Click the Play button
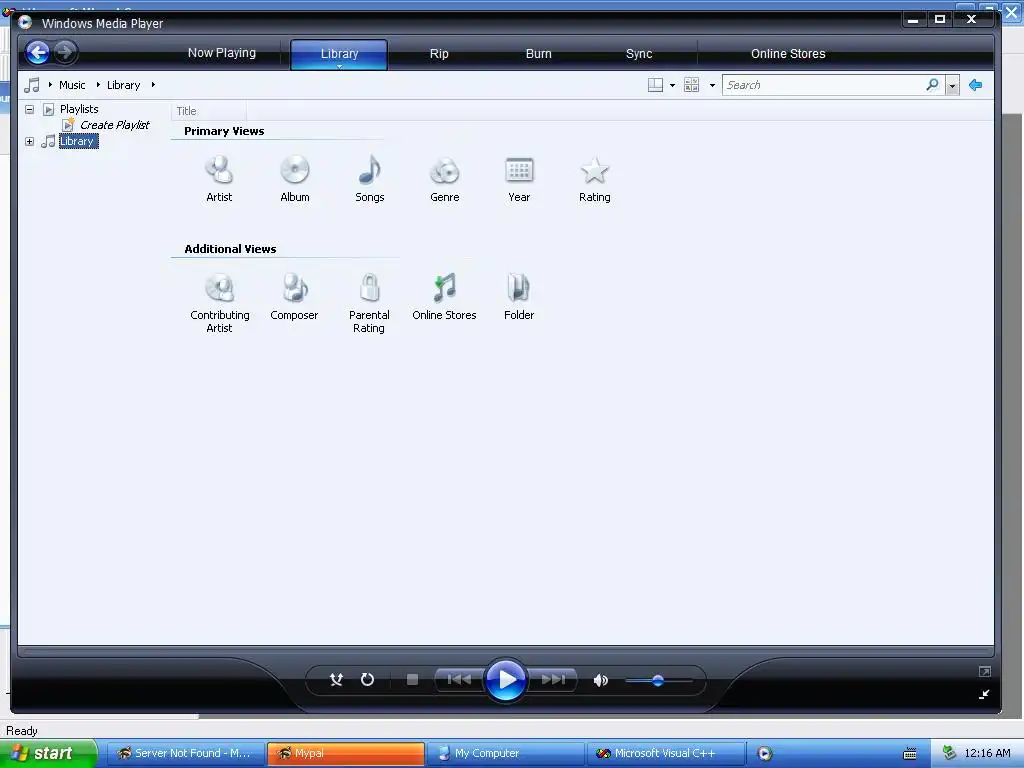Viewport: 1024px width, 768px height. click(506, 680)
